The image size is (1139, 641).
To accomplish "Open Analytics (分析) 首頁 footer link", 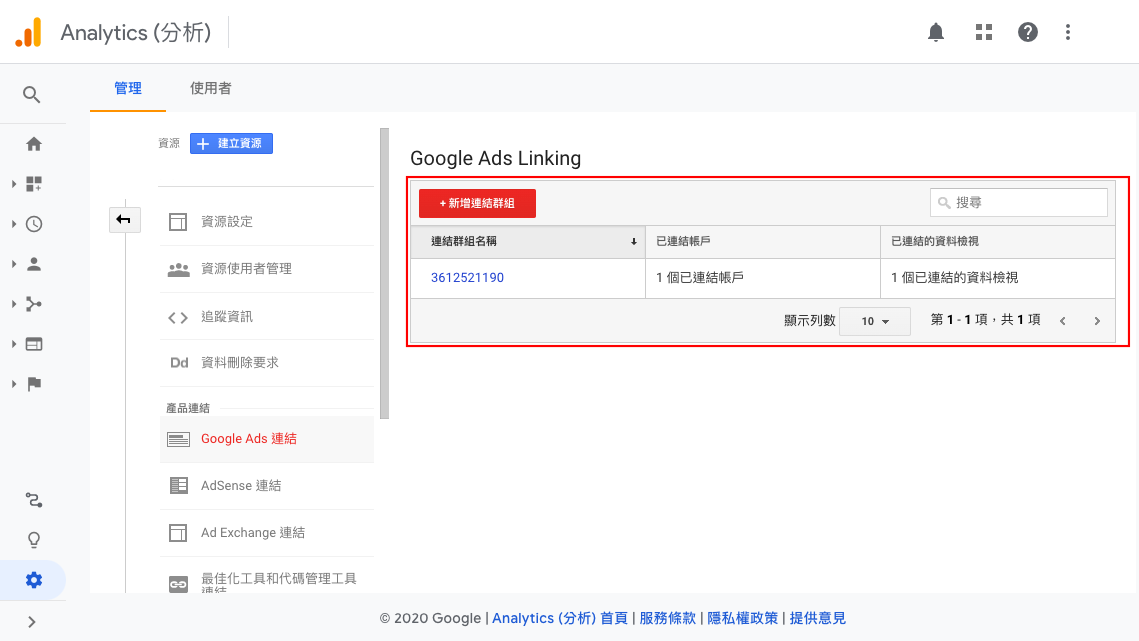I will 560,618.
